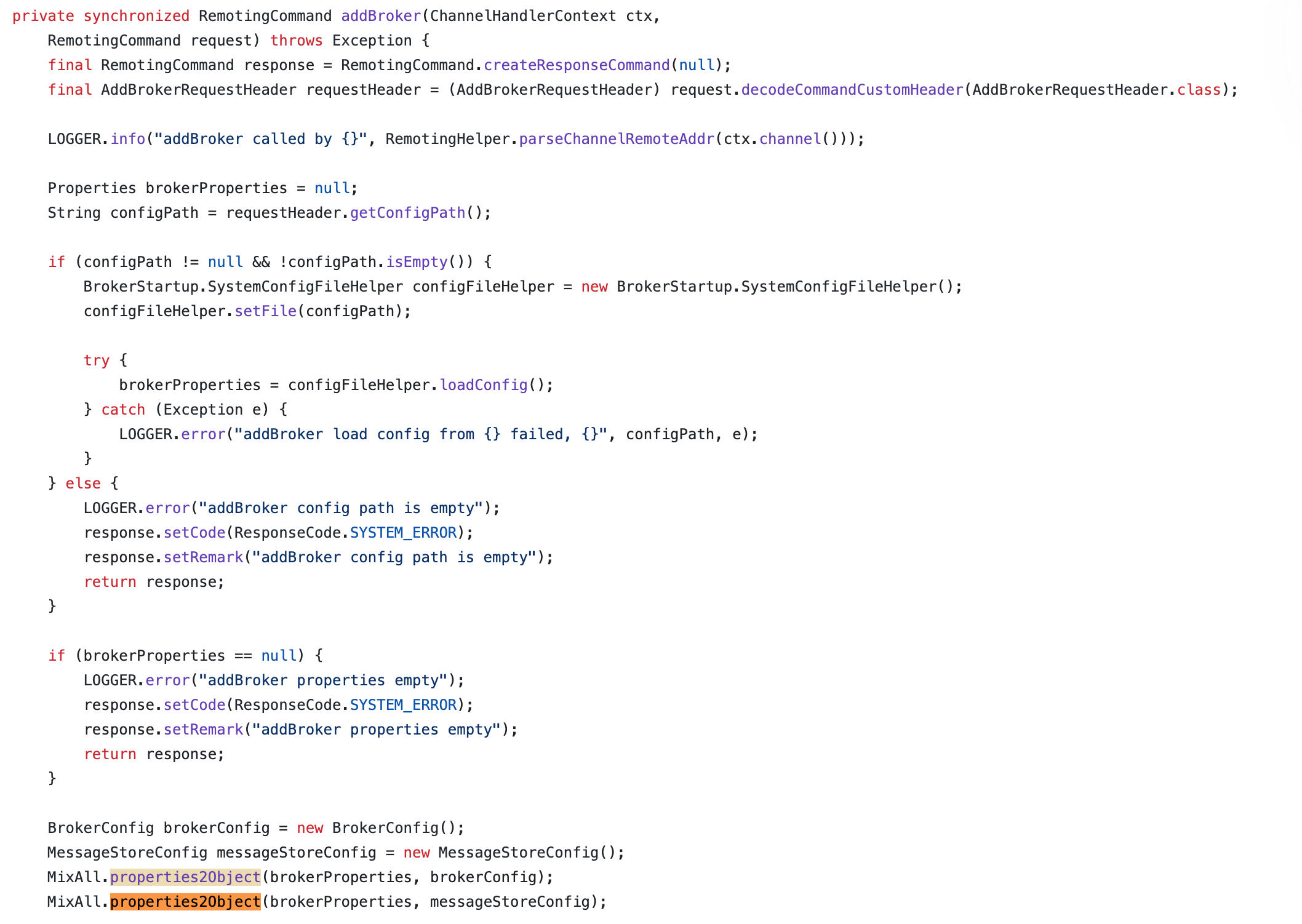Click the LOGGER.info method call

128,139
